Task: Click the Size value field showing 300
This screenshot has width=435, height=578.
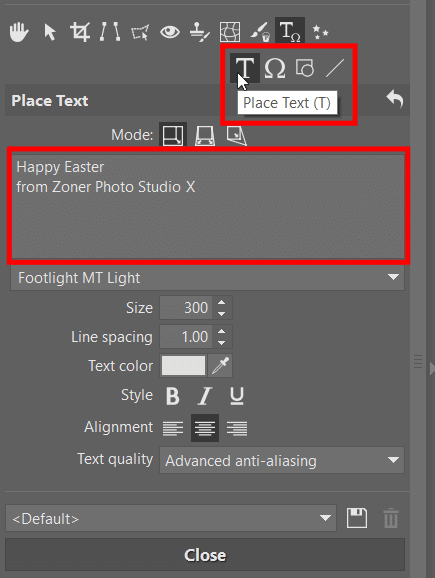Action: [186, 307]
